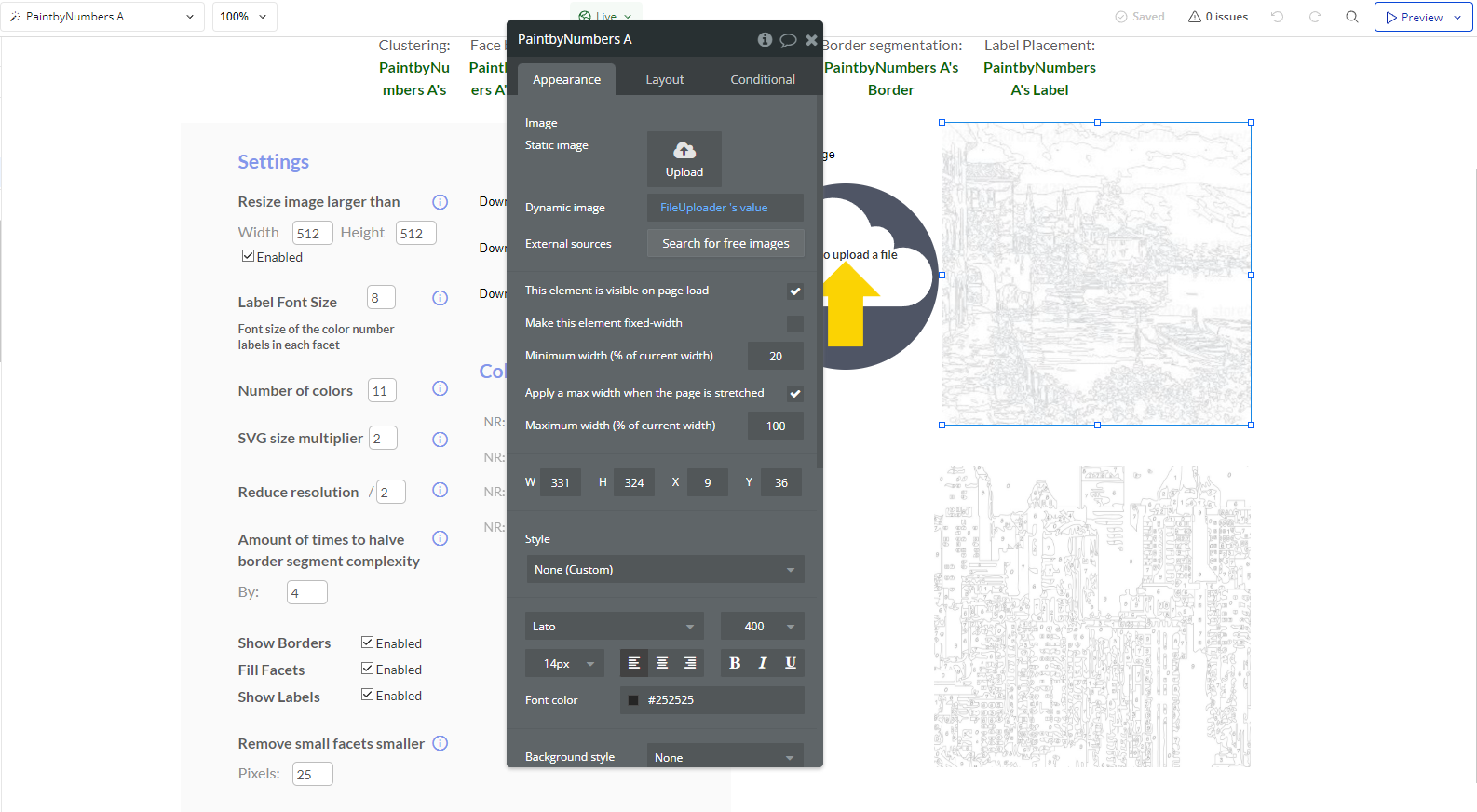Click the font color swatch #252525

tap(633, 700)
